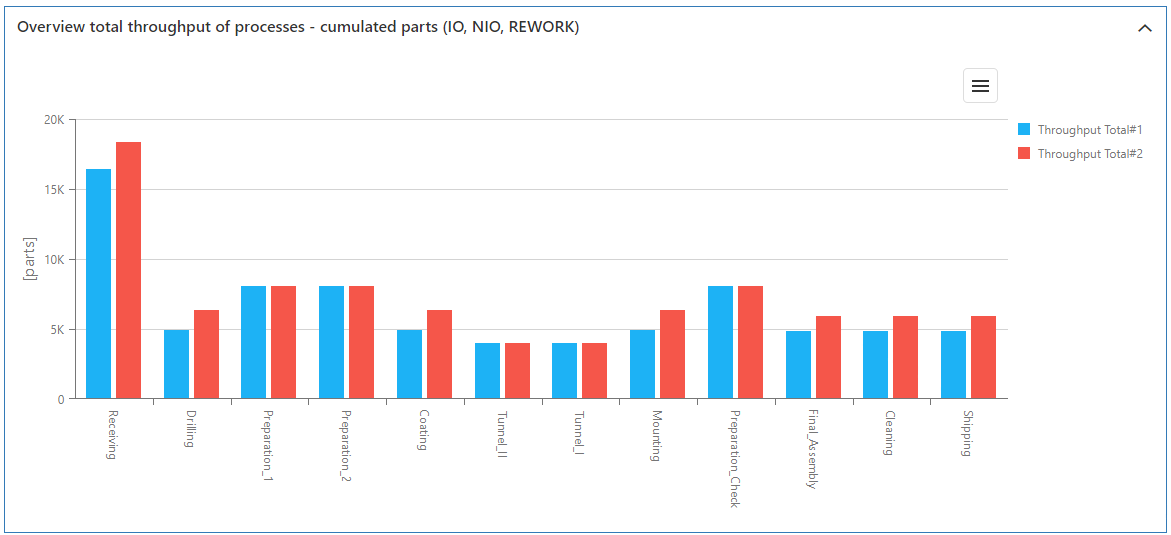Click the blue Preparation_1 bar
Viewport: 1171px width, 535px height.
[253, 343]
